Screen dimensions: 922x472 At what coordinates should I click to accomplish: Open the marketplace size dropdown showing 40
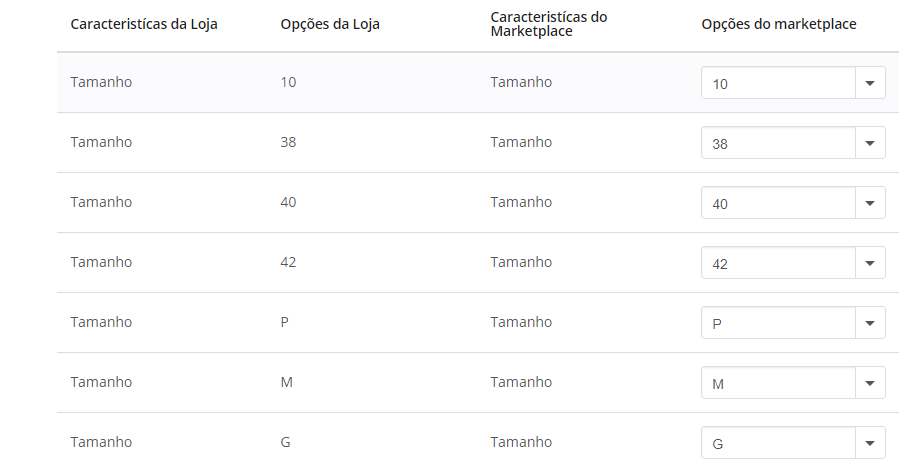793,203
